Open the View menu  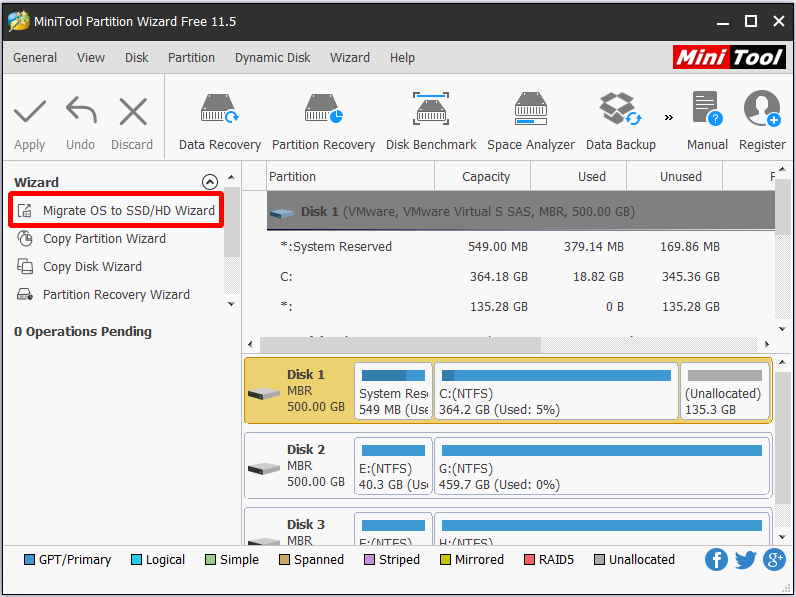pos(91,57)
